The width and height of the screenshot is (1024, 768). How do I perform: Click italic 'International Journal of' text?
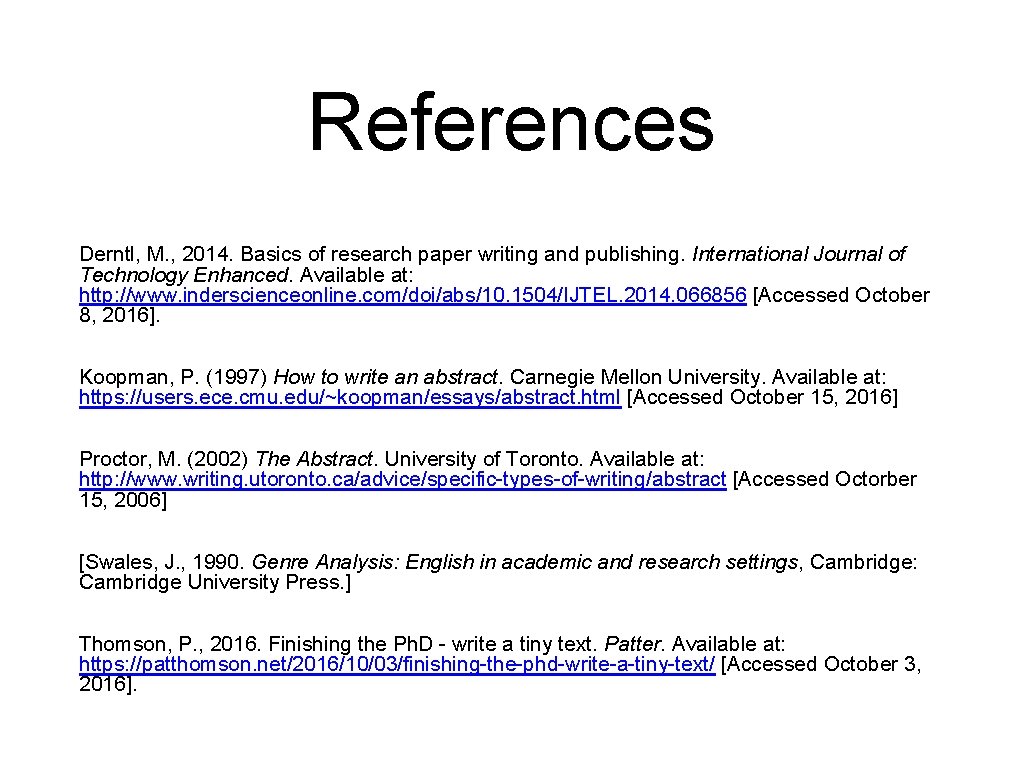coord(799,254)
